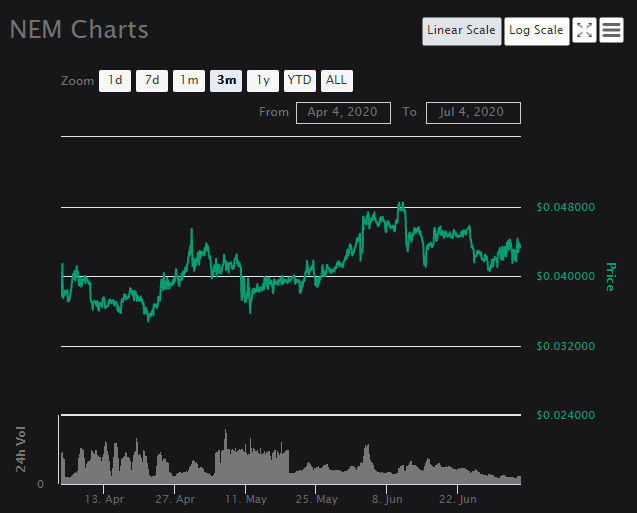
Task: Click the 13. Apr date axis label
Action: (x=104, y=499)
